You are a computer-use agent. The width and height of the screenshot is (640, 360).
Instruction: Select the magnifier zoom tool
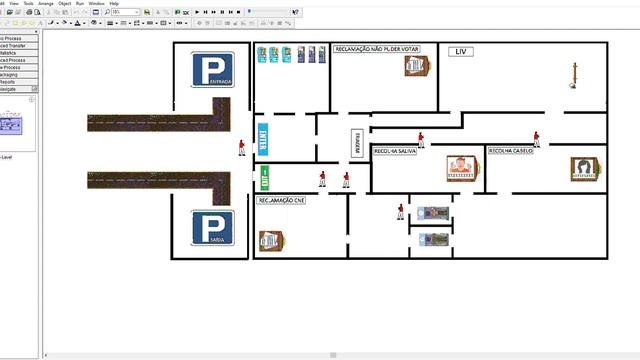(x=107, y=12)
